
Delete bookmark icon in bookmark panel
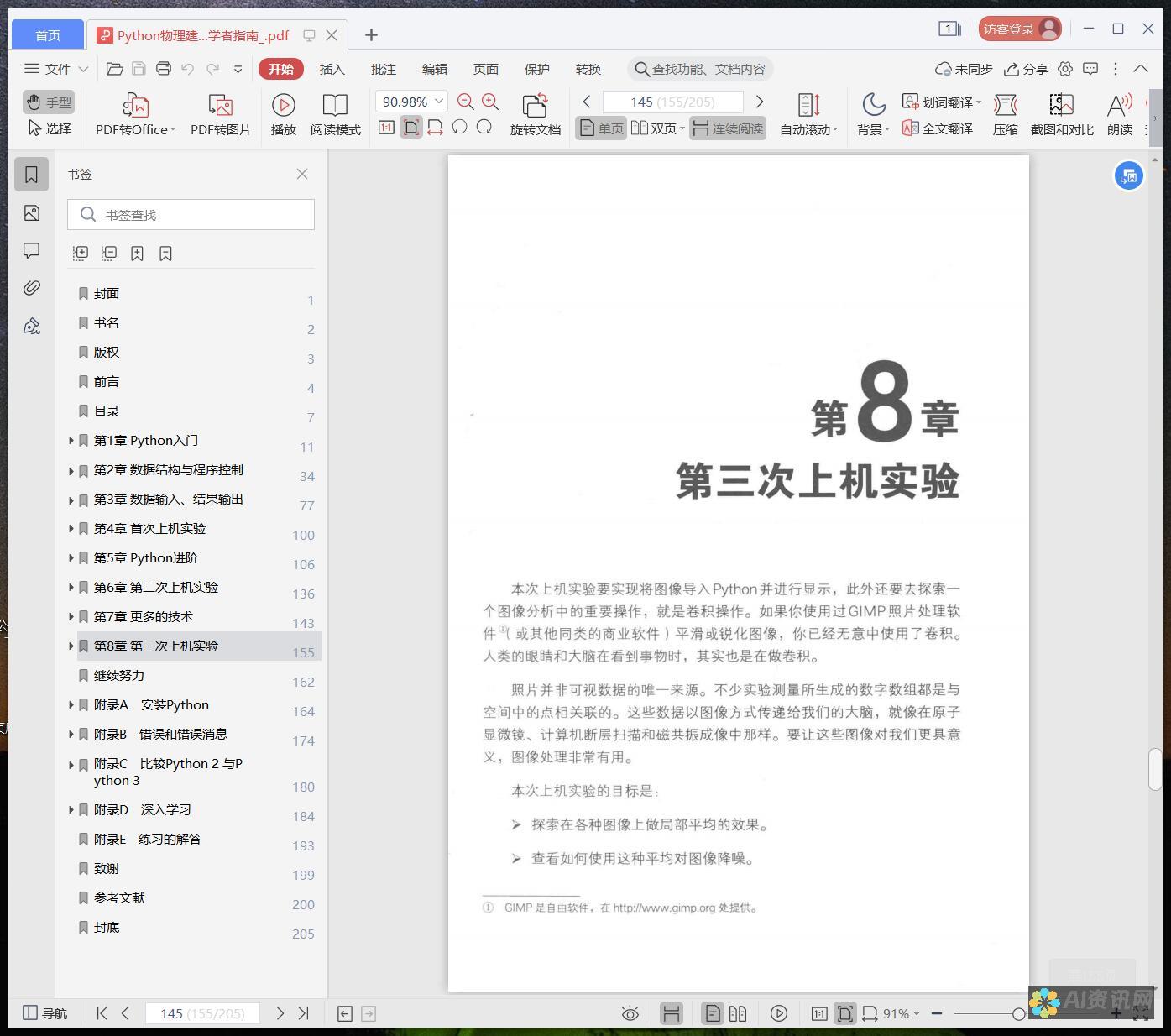click(x=165, y=253)
